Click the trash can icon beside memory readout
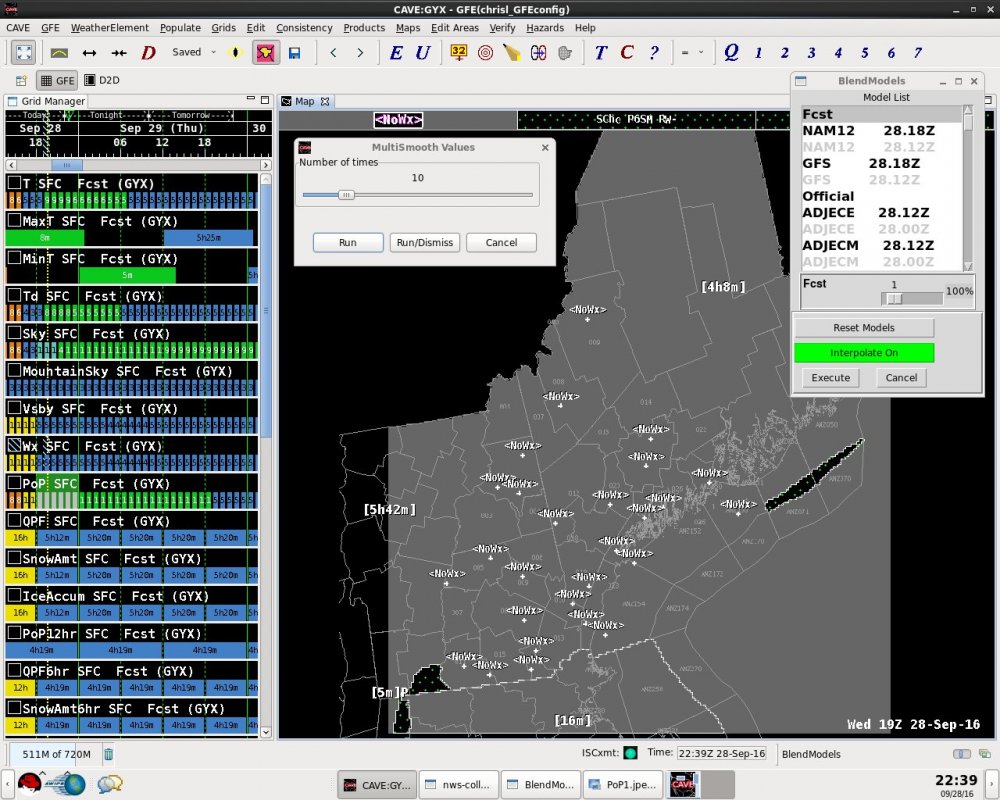 pos(108,754)
